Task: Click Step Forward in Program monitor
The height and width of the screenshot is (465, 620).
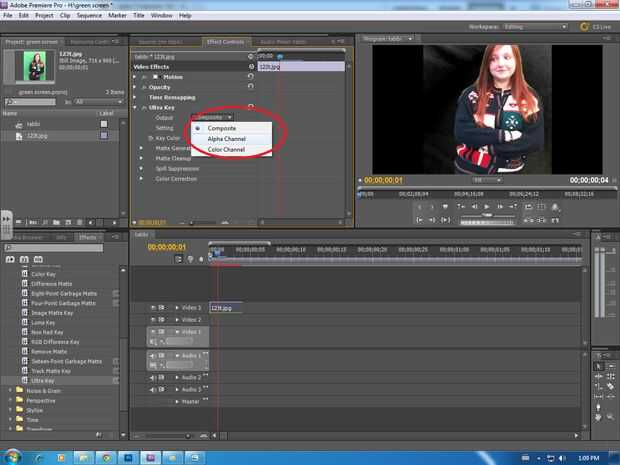Action: click(500, 206)
